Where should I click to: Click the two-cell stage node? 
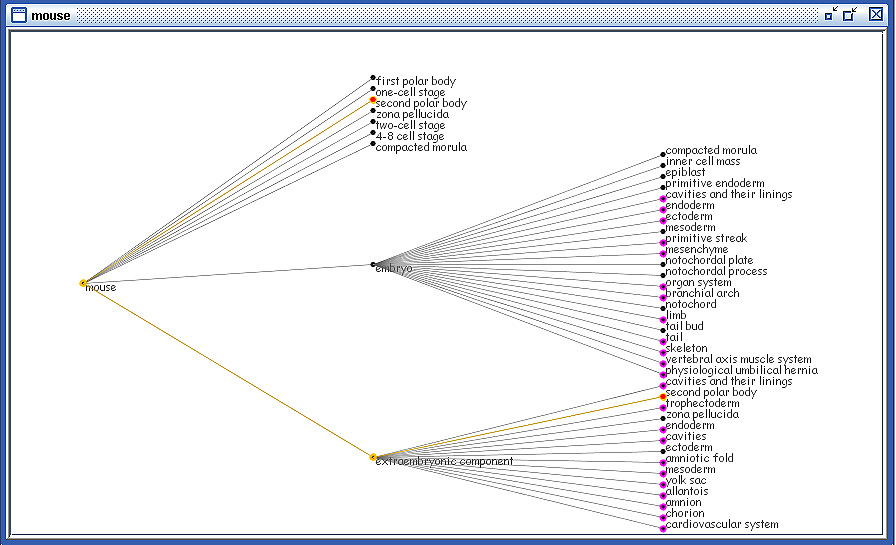373,122
